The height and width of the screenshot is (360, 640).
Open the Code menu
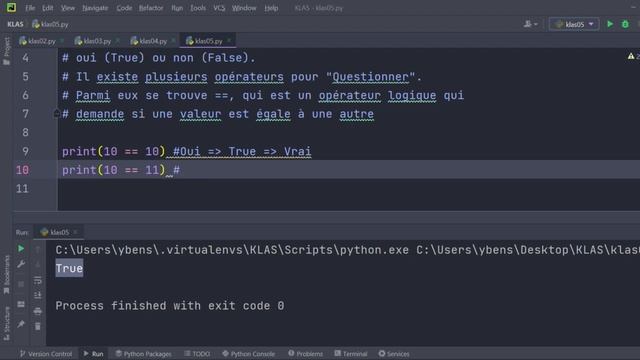124,8
